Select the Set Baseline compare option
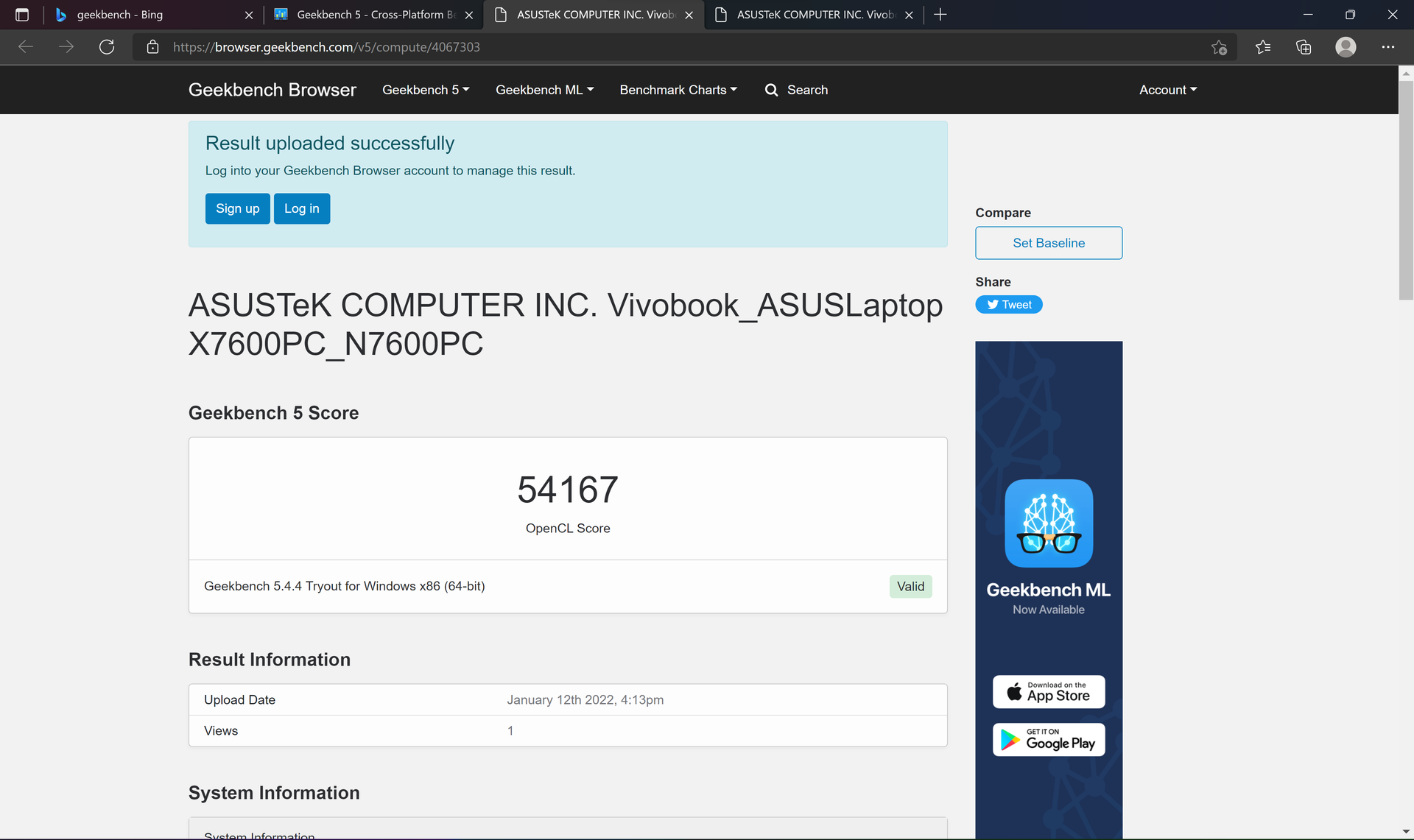Image resolution: width=1414 pixels, height=840 pixels. [1049, 242]
